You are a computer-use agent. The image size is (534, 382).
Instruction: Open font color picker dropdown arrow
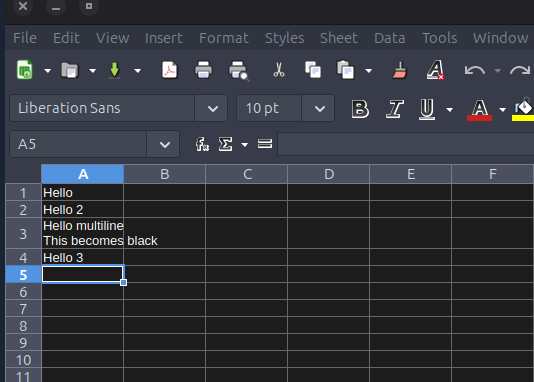coord(502,110)
